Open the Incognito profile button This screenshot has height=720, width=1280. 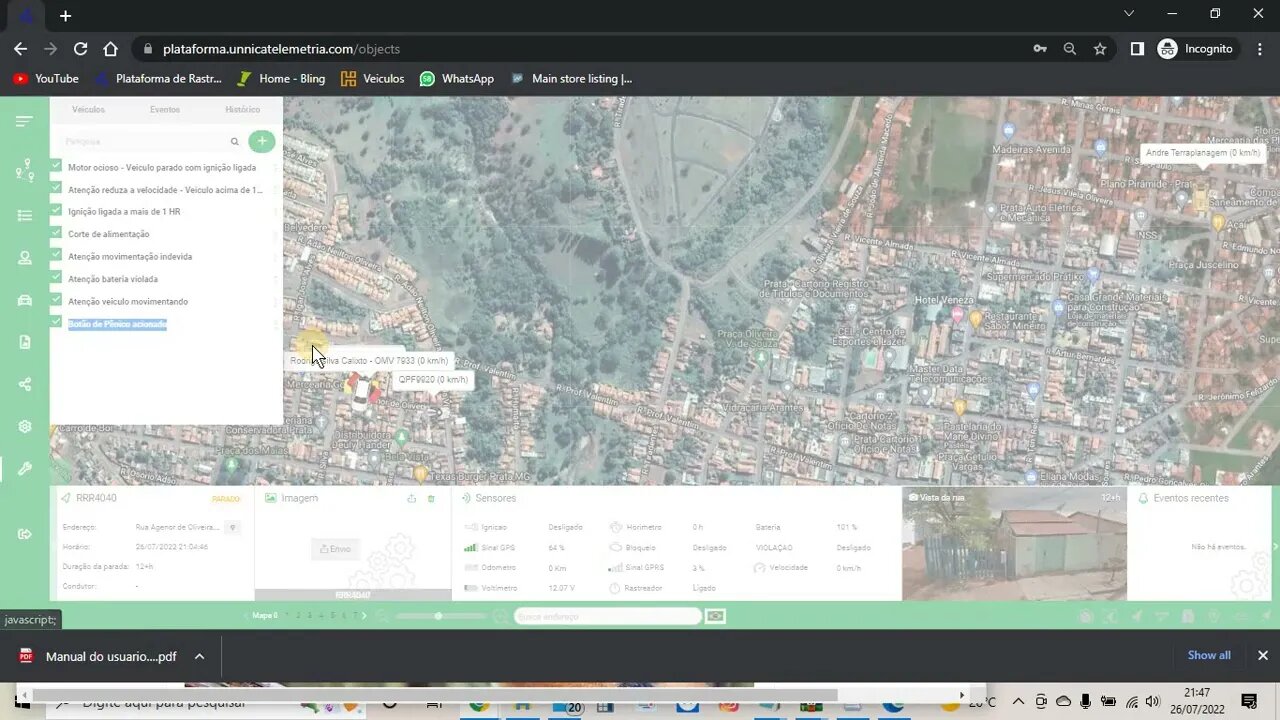click(1196, 48)
